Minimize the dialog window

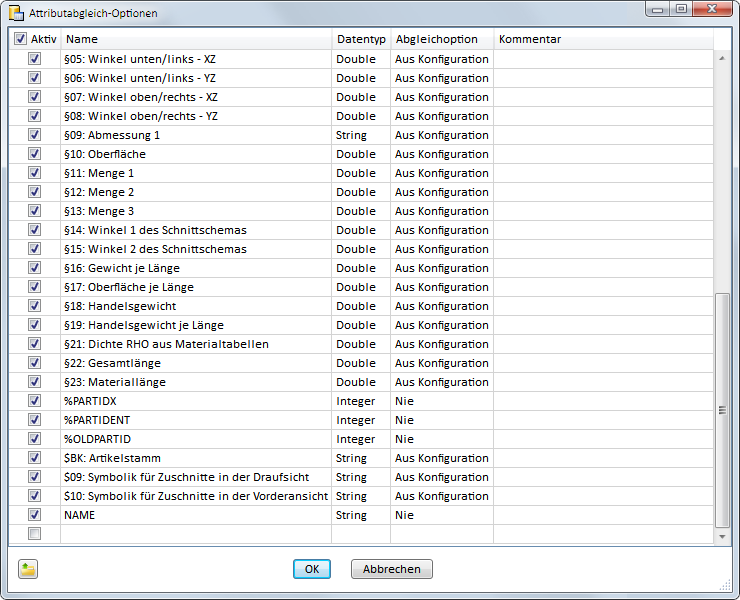(658, 9)
